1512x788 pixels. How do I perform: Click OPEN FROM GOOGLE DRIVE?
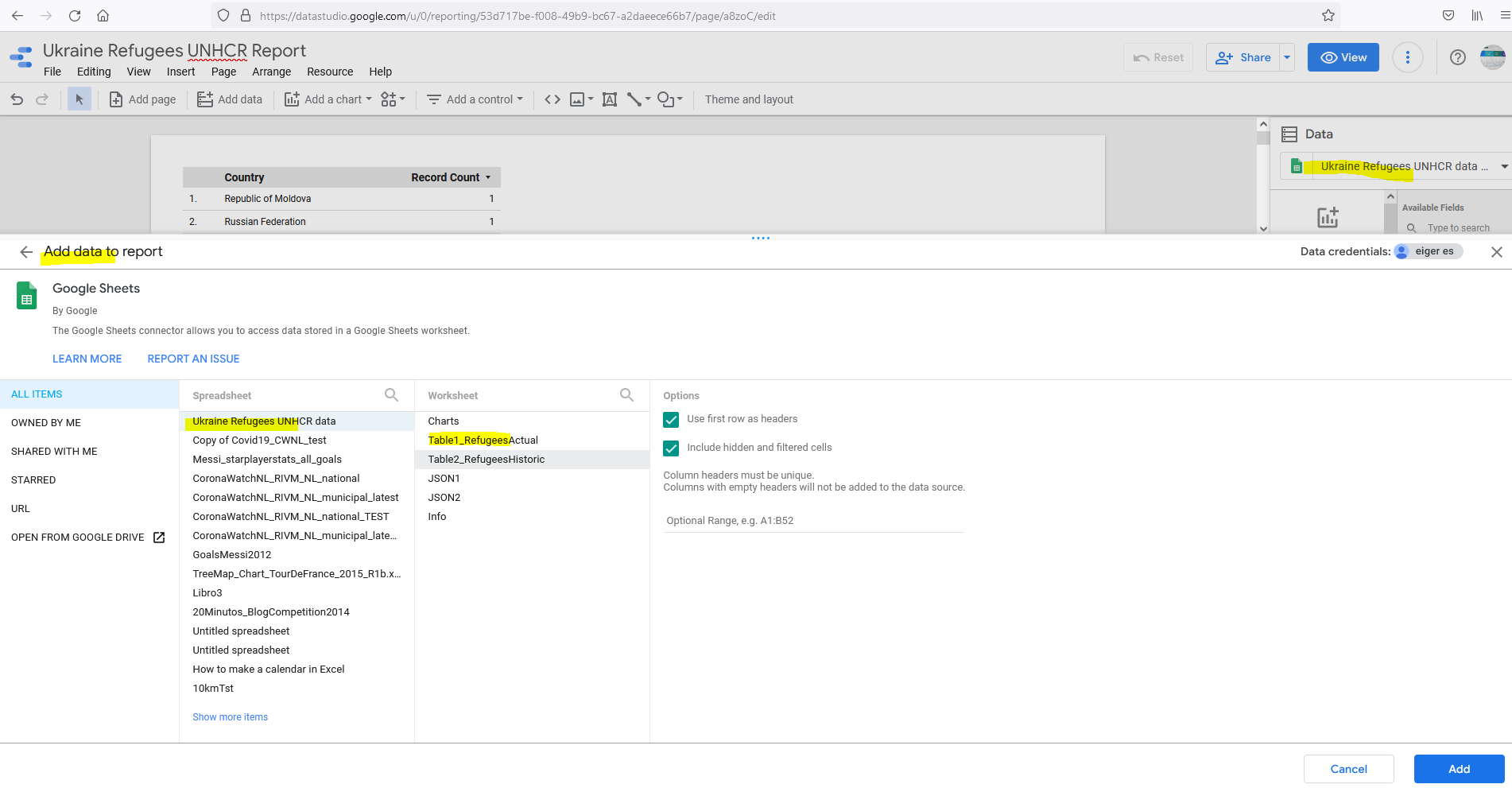(89, 538)
